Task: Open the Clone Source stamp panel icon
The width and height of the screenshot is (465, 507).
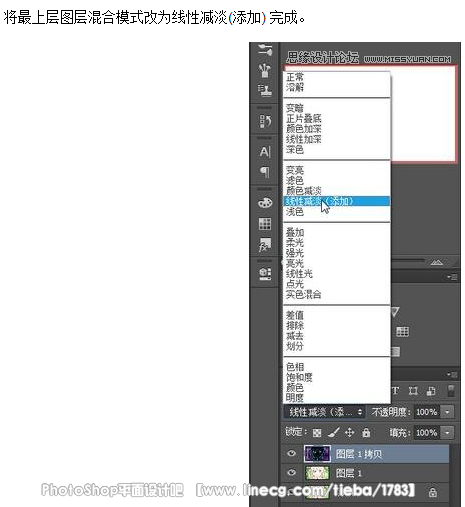Action: [265, 90]
